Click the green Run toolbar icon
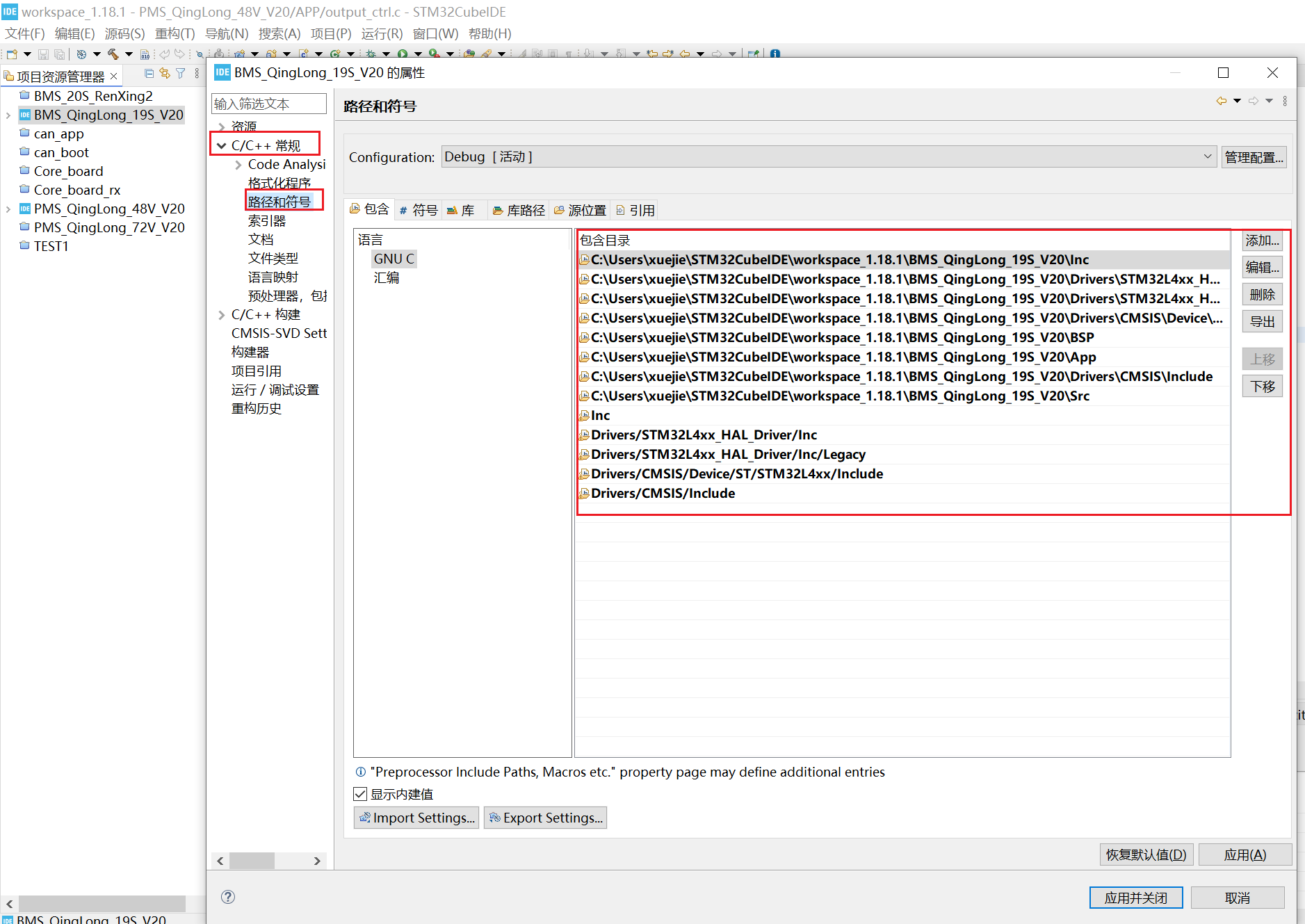Screen dimensions: 1305x924 [403, 54]
